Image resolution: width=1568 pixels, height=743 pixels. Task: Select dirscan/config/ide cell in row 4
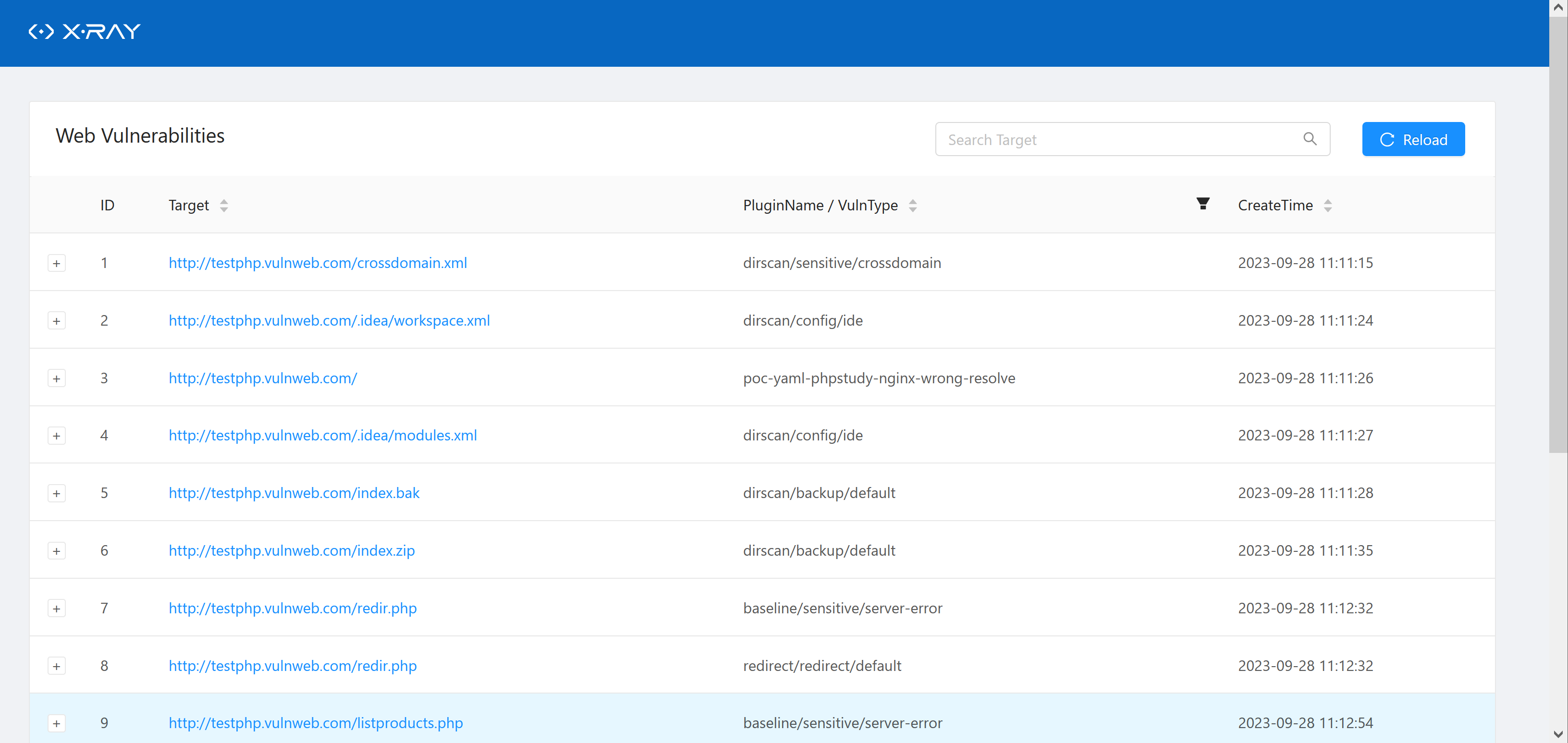click(803, 435)
